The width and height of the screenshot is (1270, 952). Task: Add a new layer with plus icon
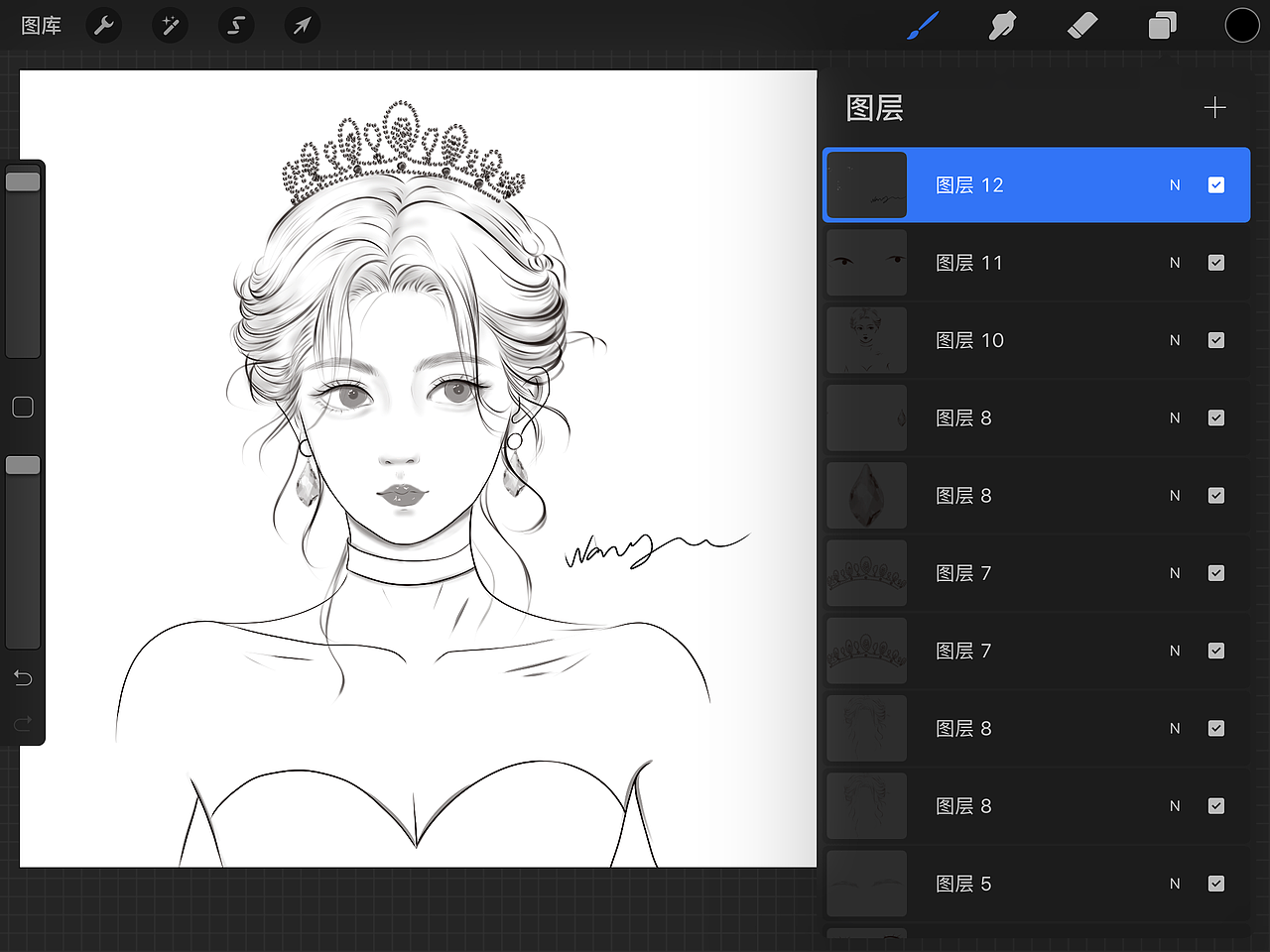coord(1215,107)
